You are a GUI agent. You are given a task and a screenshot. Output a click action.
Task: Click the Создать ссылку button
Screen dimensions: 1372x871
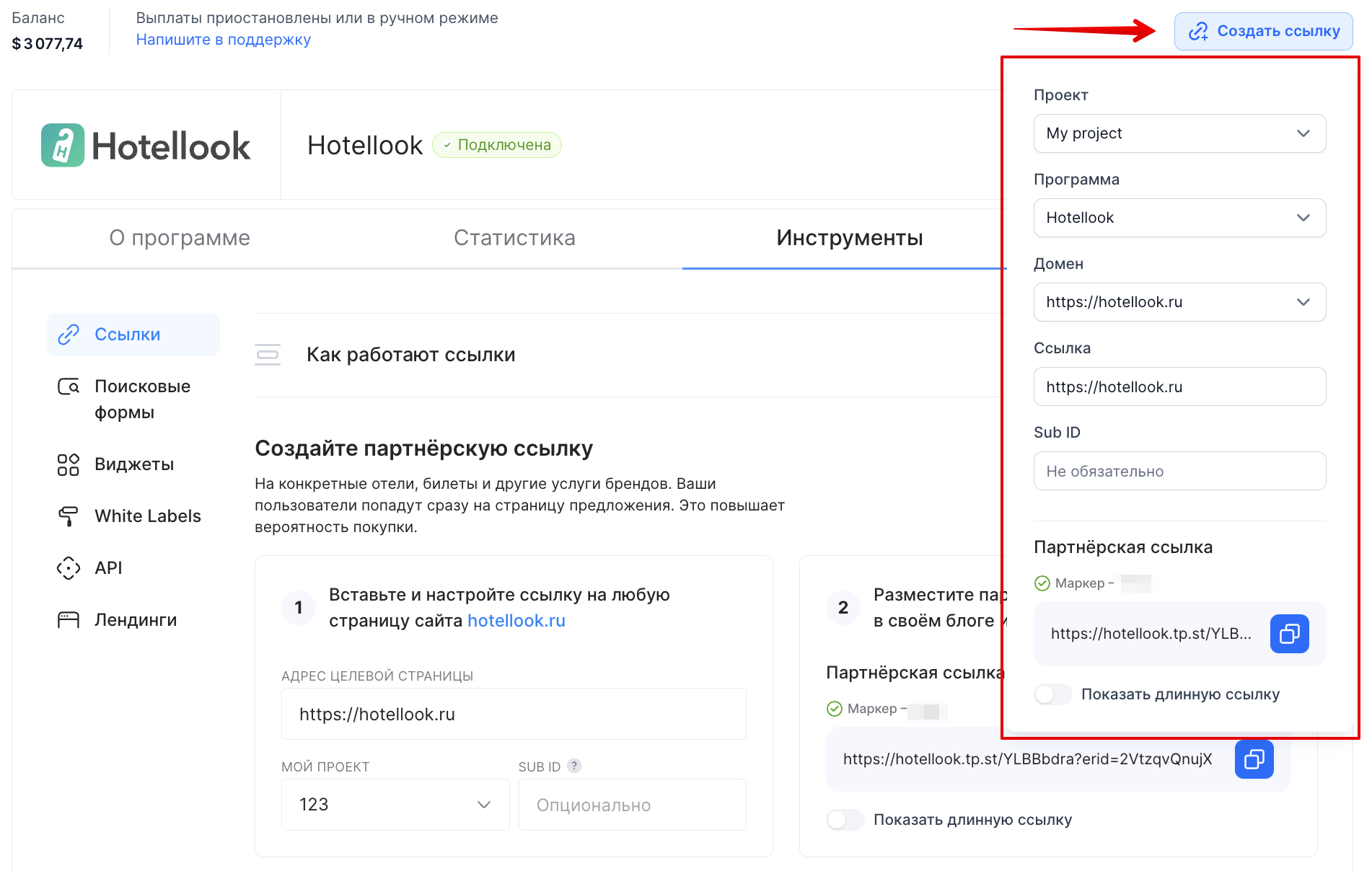coord(1263,31)
